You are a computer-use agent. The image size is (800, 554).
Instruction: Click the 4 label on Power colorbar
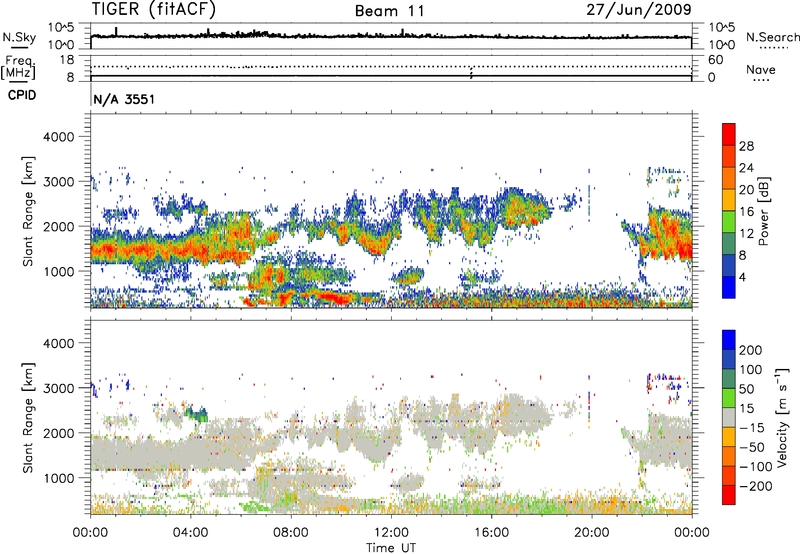click(x=743, y=278)
